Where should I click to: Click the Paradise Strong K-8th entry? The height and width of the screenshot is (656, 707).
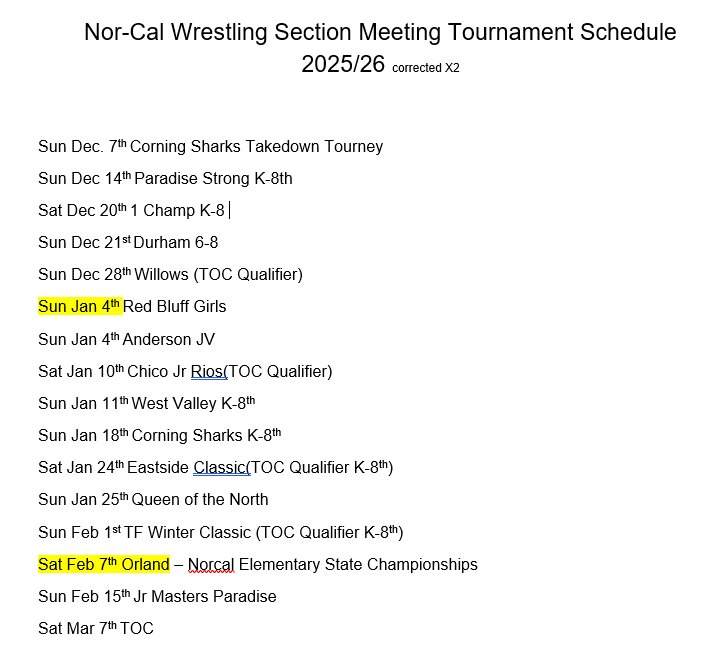pyautogui.click(x=165, y=179)
